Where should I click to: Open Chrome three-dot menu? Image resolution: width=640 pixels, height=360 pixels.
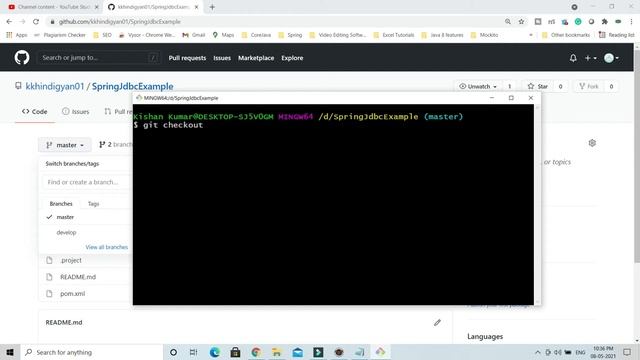pyautogui.click(x=631, y=22)
